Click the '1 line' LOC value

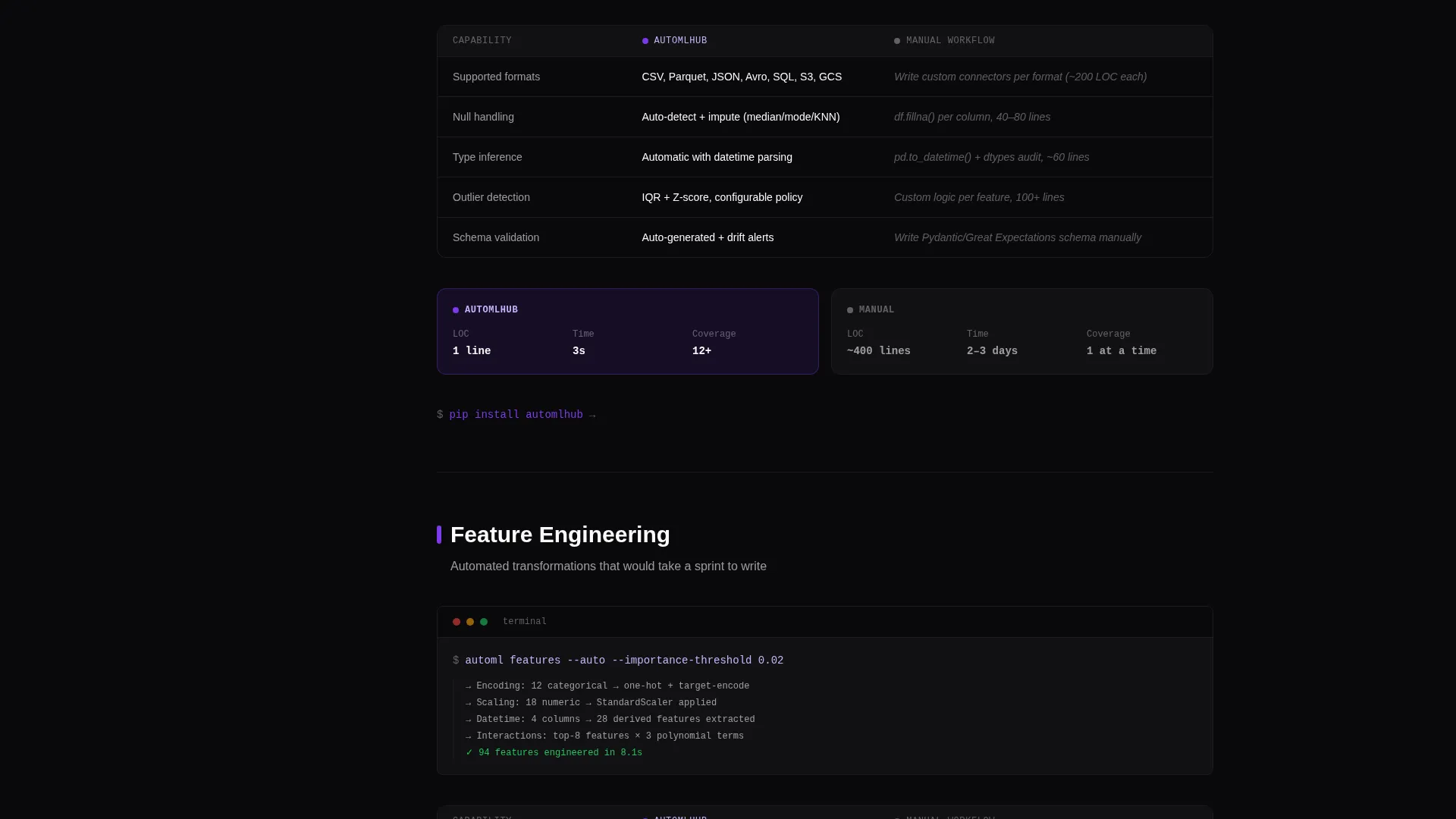(472, 351)
